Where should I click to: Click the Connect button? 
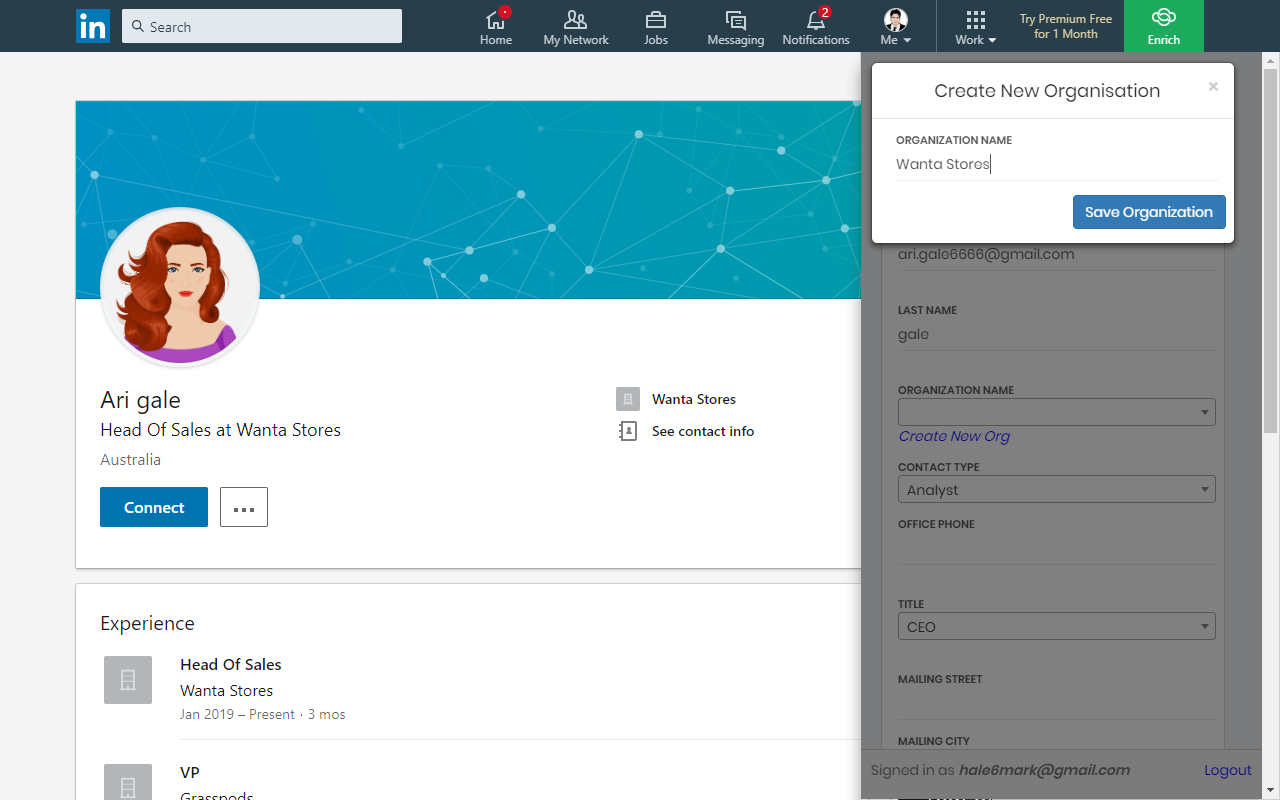(154, 507)
